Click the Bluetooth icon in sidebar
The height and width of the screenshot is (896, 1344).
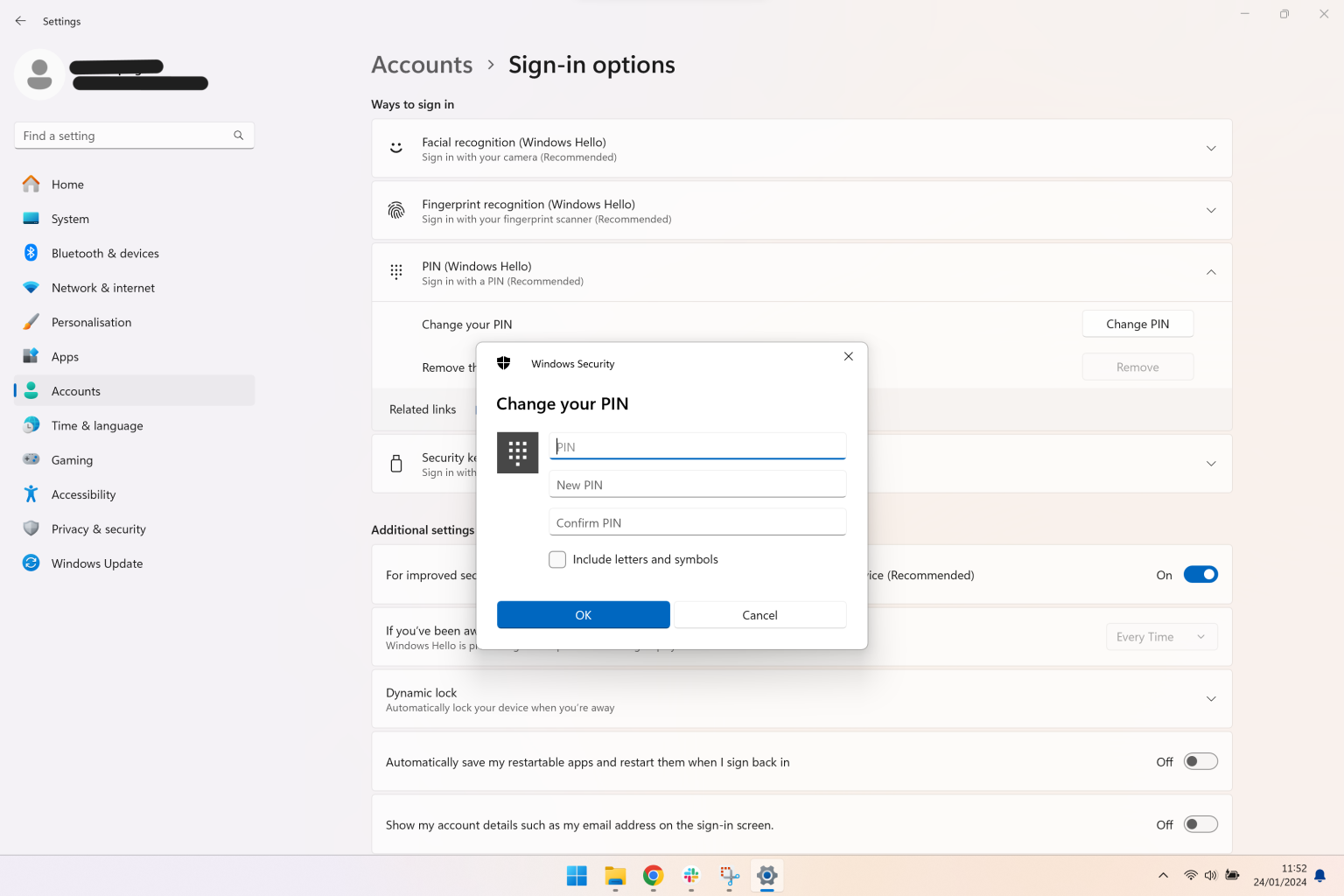[31, 253]
